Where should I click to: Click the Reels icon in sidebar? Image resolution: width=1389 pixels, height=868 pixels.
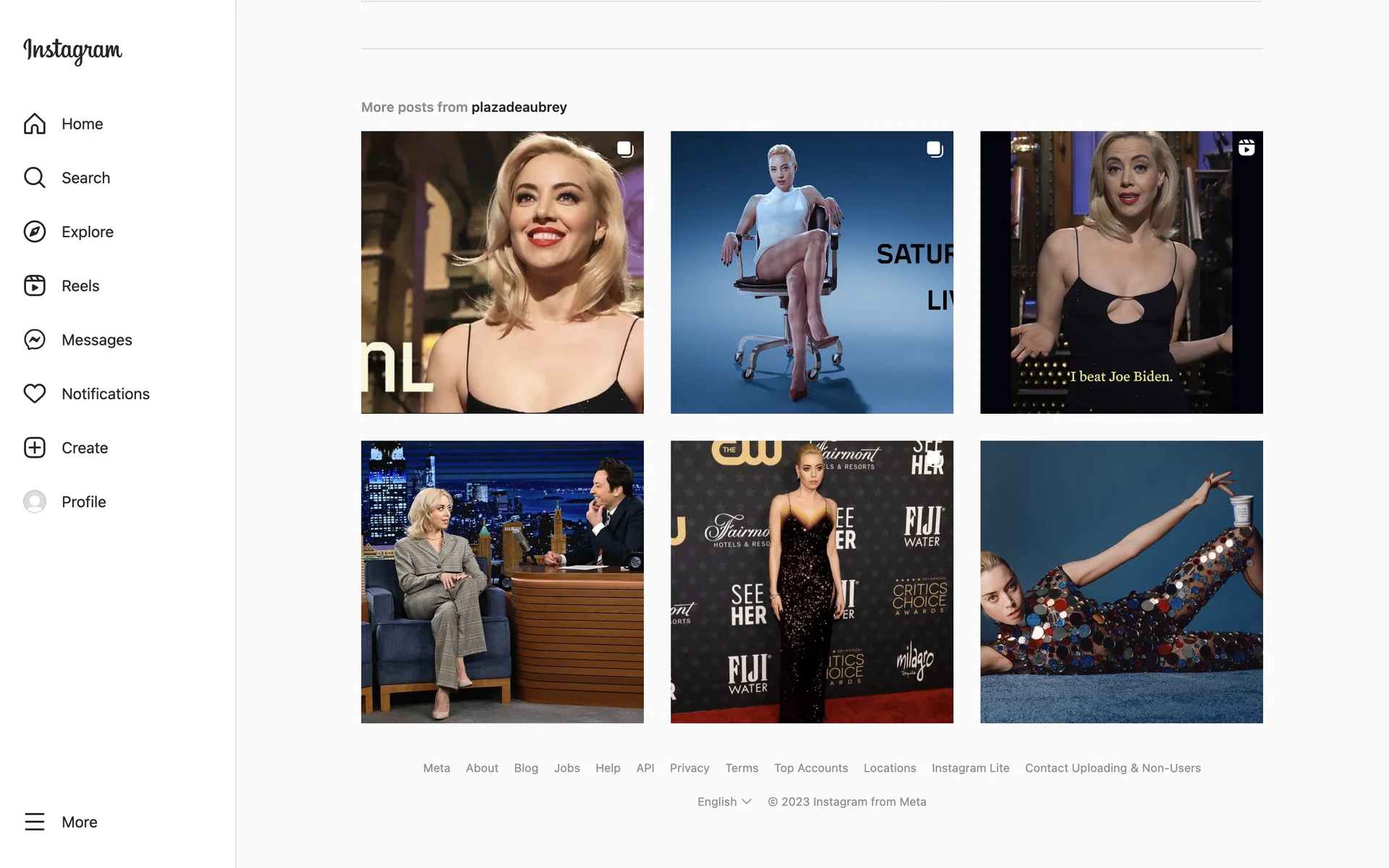pos(35,286)
